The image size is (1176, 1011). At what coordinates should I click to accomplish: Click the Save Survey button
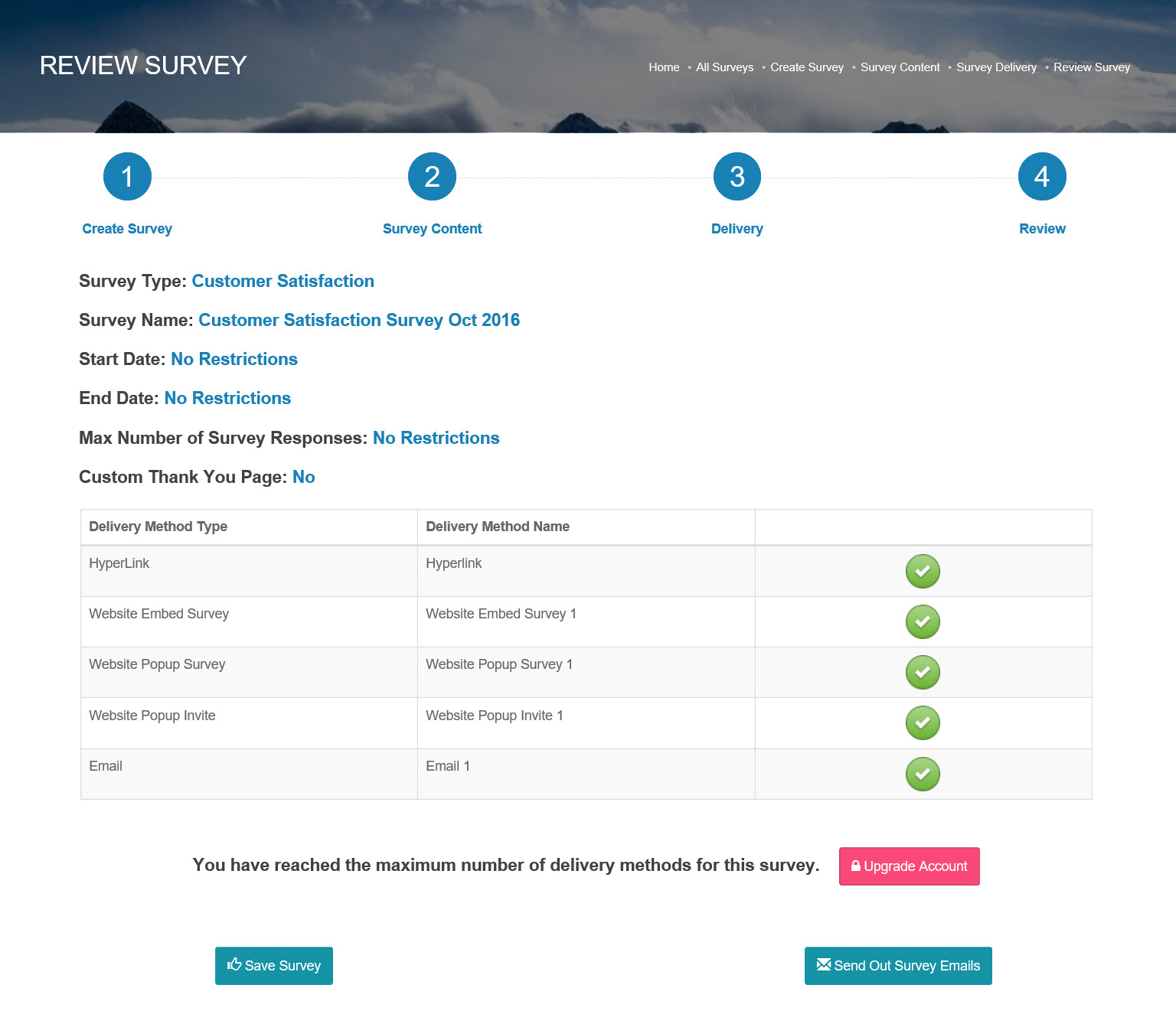point(274,966)
